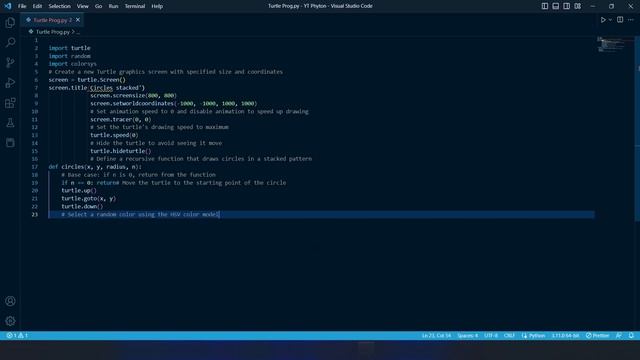Run the Python file with play button
The width and height of the screenshot is (640, 360).
[x=603, y=20]
